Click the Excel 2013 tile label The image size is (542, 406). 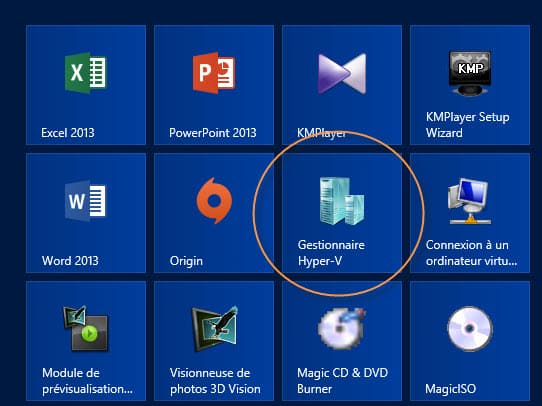[68, 133]
